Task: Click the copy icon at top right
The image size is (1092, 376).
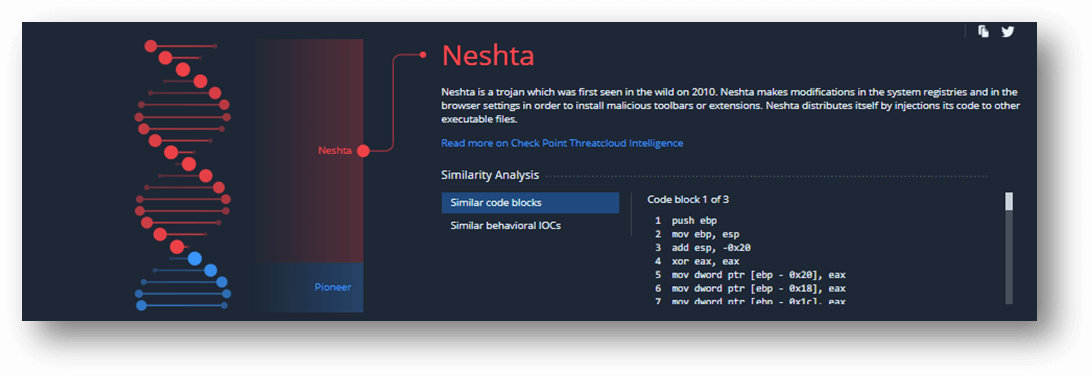Action: 983,31
